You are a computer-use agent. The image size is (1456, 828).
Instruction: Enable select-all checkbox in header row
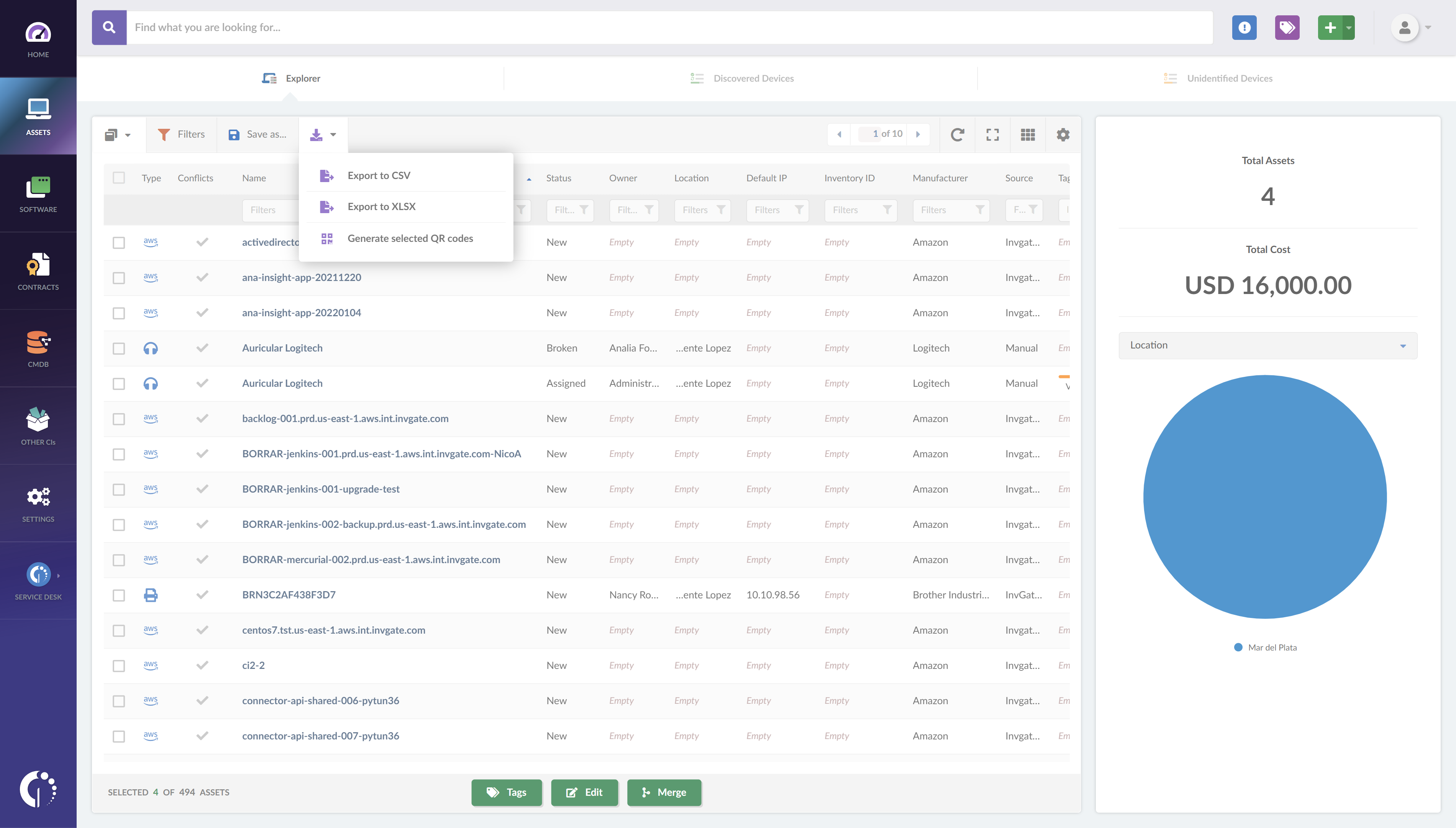pyautogui.click(x=119, y=178)
